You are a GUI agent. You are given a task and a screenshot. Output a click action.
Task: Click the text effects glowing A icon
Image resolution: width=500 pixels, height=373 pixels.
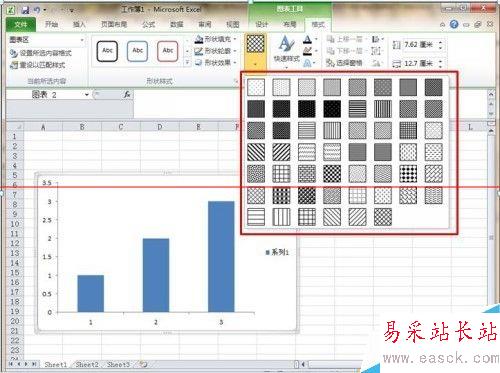click(x=307, y=62)
